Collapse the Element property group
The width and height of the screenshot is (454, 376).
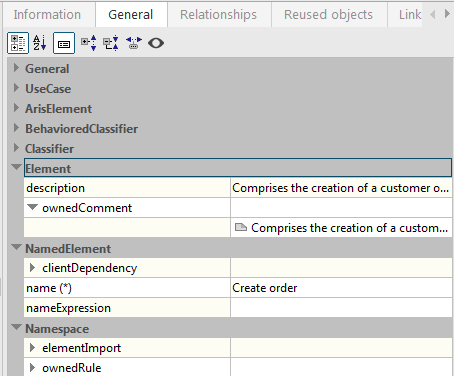pyautogui.click(x=16, y=167)
